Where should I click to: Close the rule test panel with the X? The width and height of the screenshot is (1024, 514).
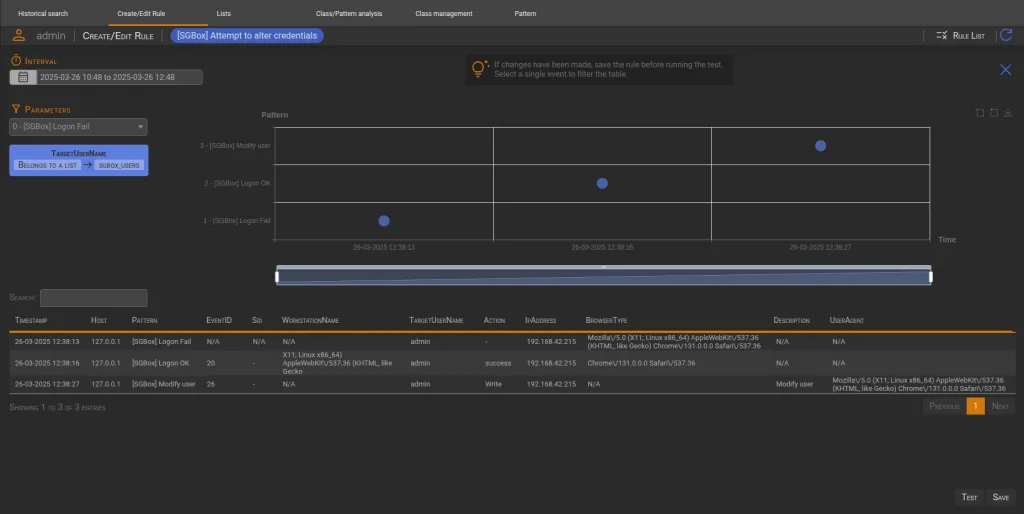pyautogui.click(x=1006, y=69)
